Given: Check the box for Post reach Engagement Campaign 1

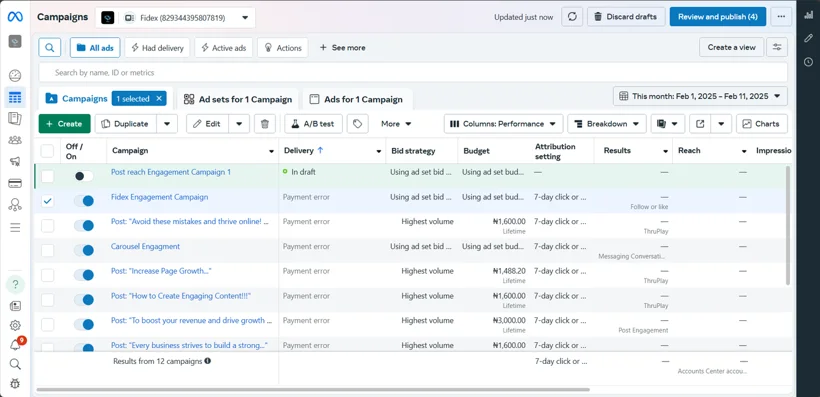Looking at the screenshot, I should 48,176.
